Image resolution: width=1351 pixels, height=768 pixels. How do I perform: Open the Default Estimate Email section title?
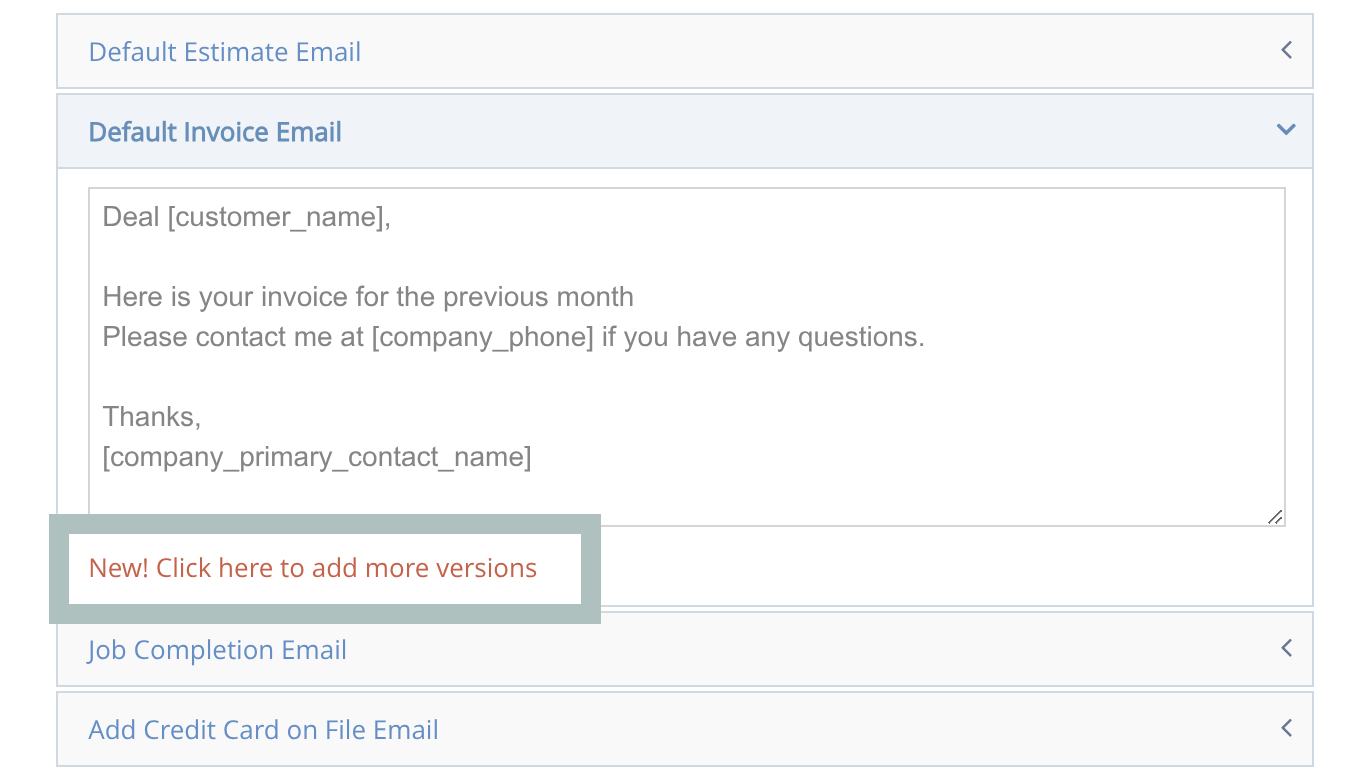225,52
